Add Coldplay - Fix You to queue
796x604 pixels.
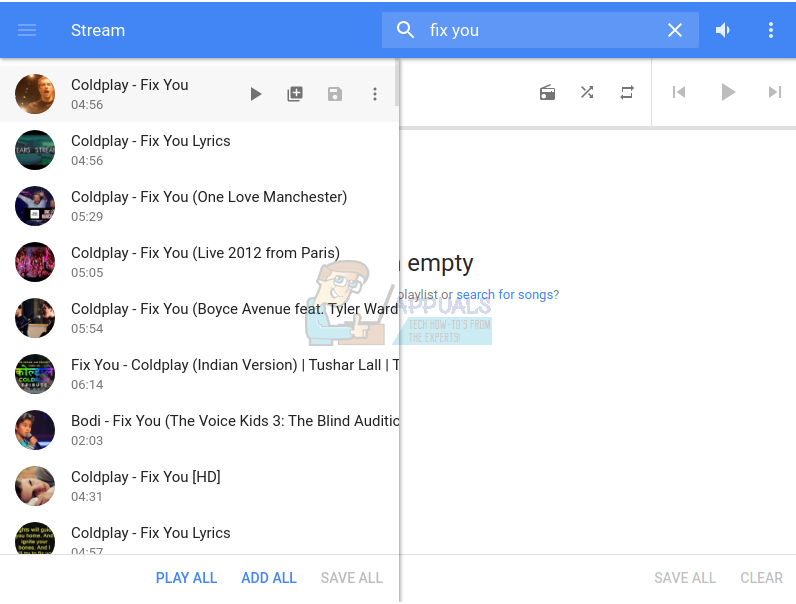pos(295,94)
